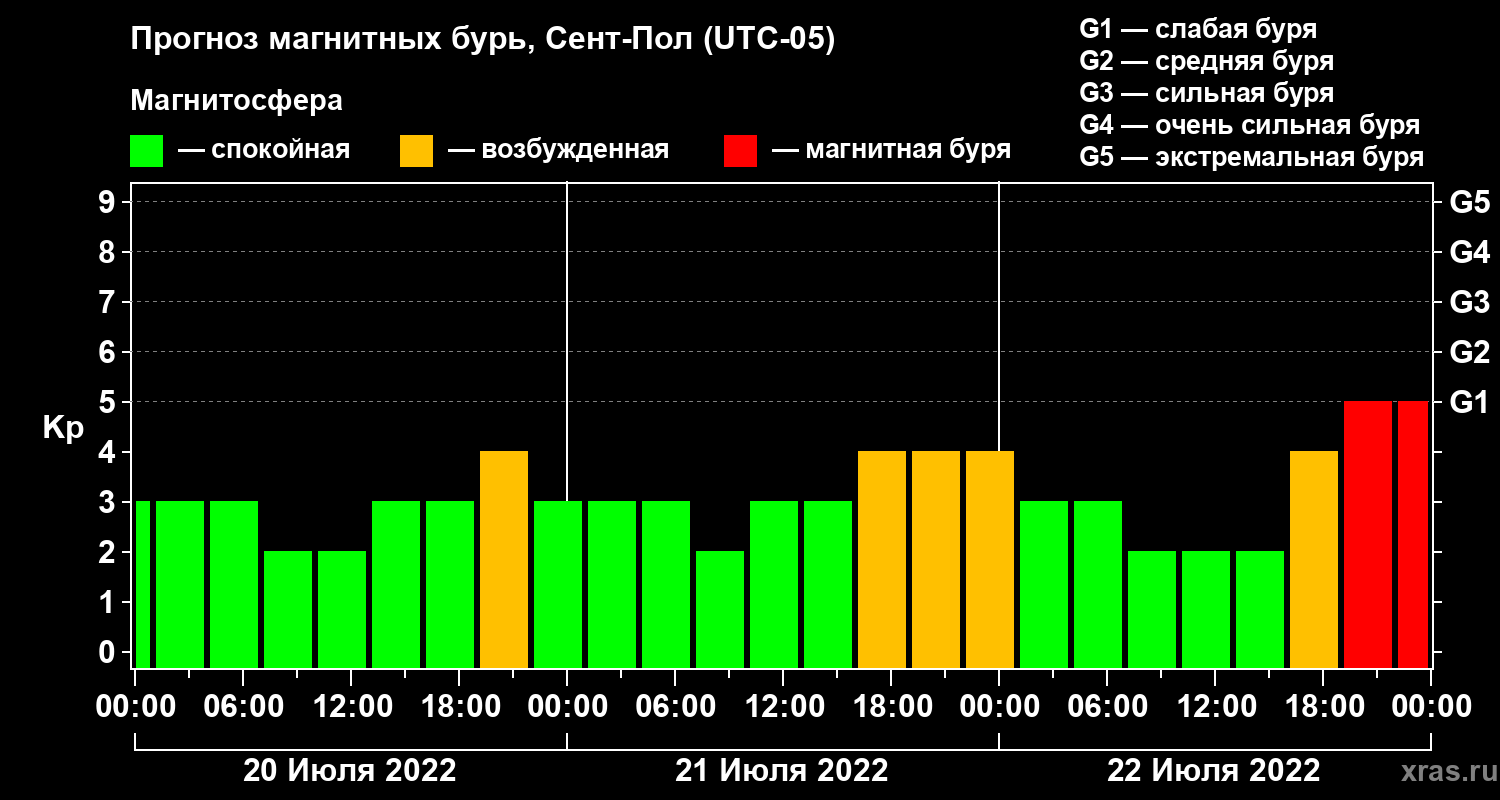Click the '21 Июля 2022' date label
Screen dimensions: 1500x800
[x=782, y=771]
